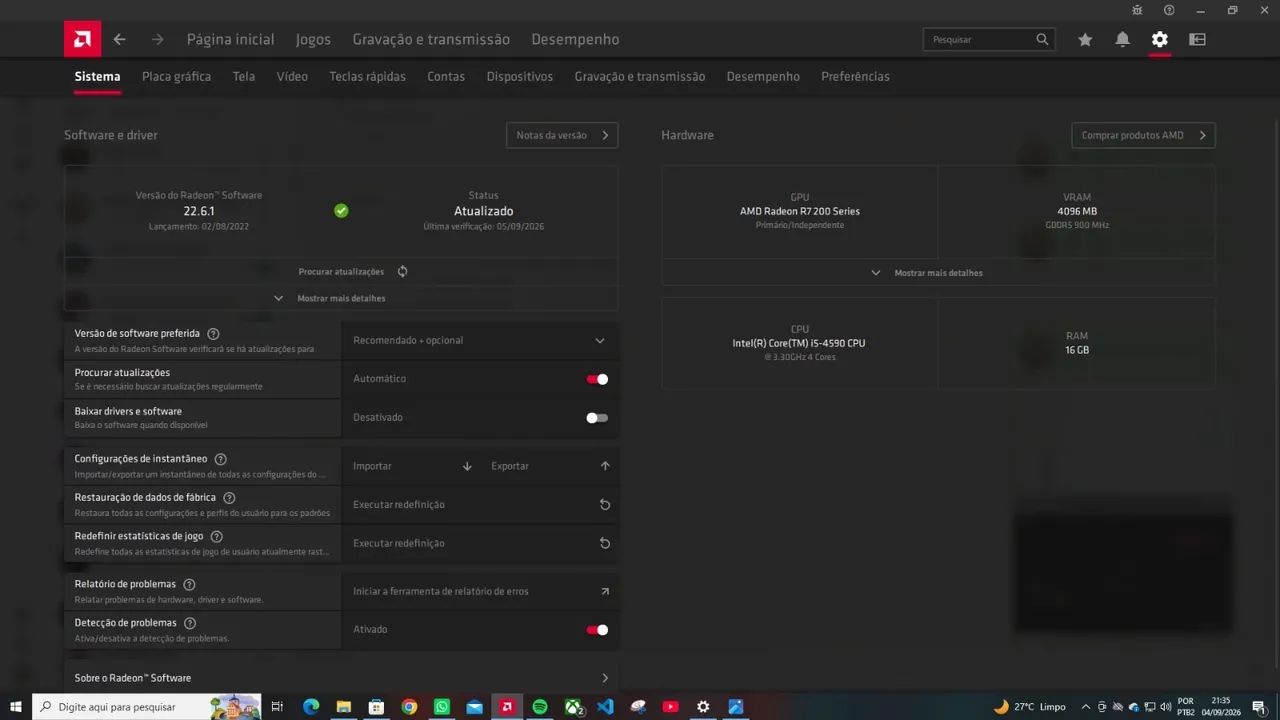
Task: Click the Exportar up arrow icon
Action: [605, 466]
